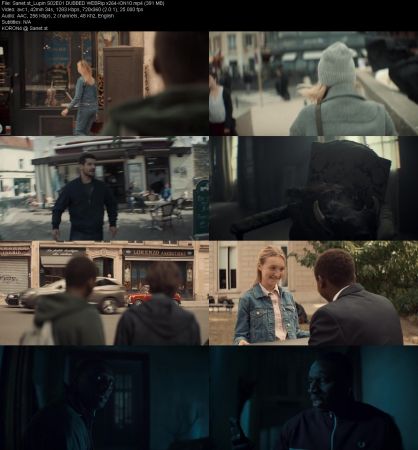
Task: Select dark blue thumbnail with barred window
Action: 104,398
